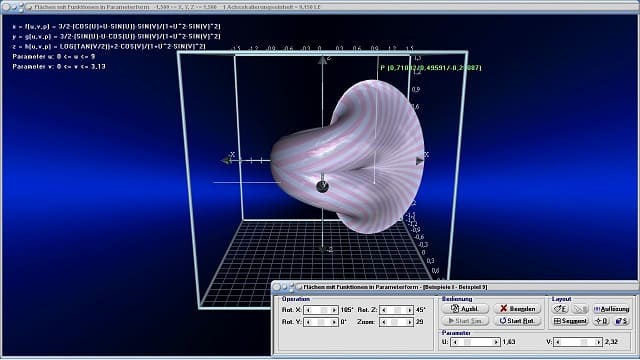
Task: Click the U value 1,63
Action: click(x=509, y=342)
